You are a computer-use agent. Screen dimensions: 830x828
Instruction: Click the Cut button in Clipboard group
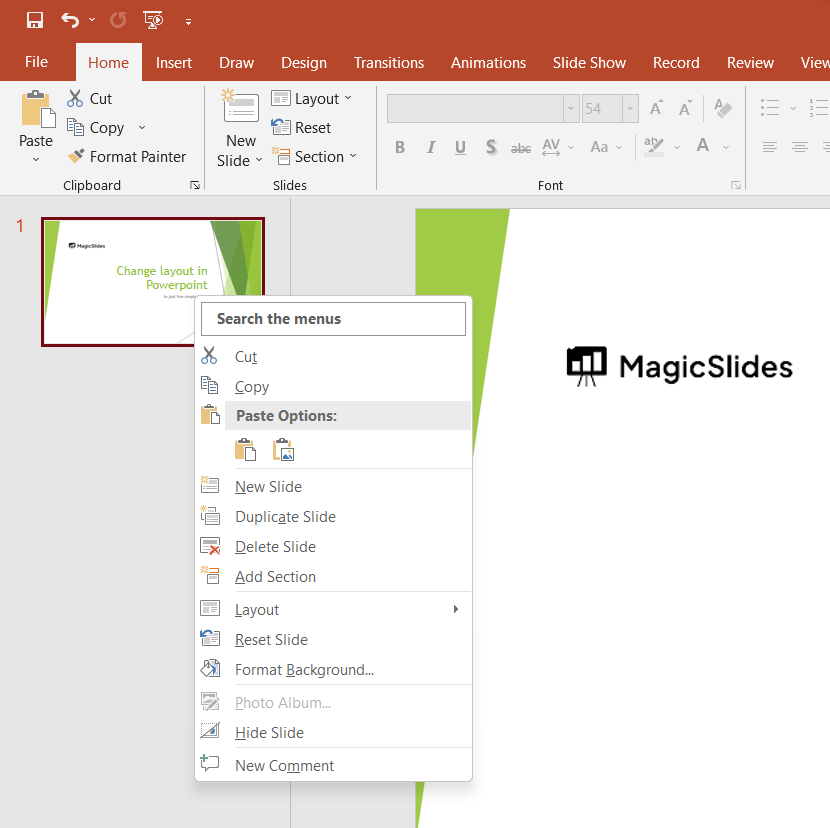tap(90, 98)
